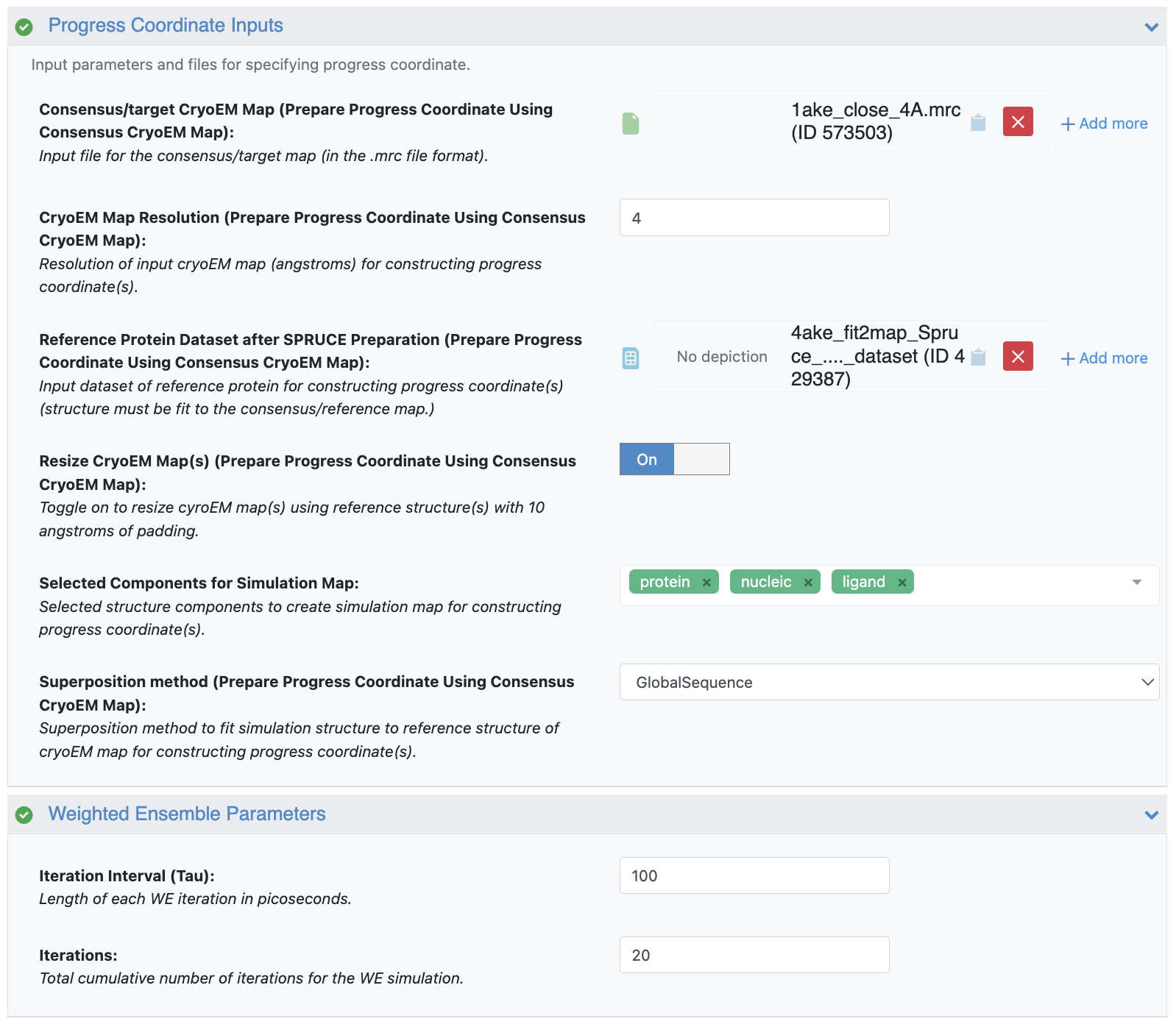The image size is (1176, 1024).
Task: Remove the protein component tag
Action: pos(706,583)
